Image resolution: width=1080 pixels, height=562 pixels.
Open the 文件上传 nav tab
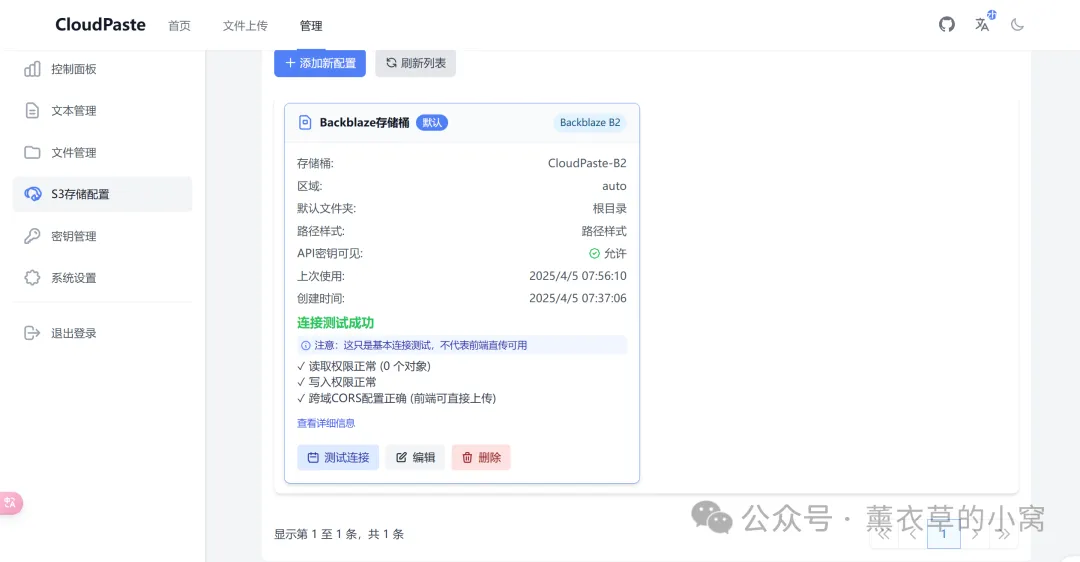pos(245,25)
